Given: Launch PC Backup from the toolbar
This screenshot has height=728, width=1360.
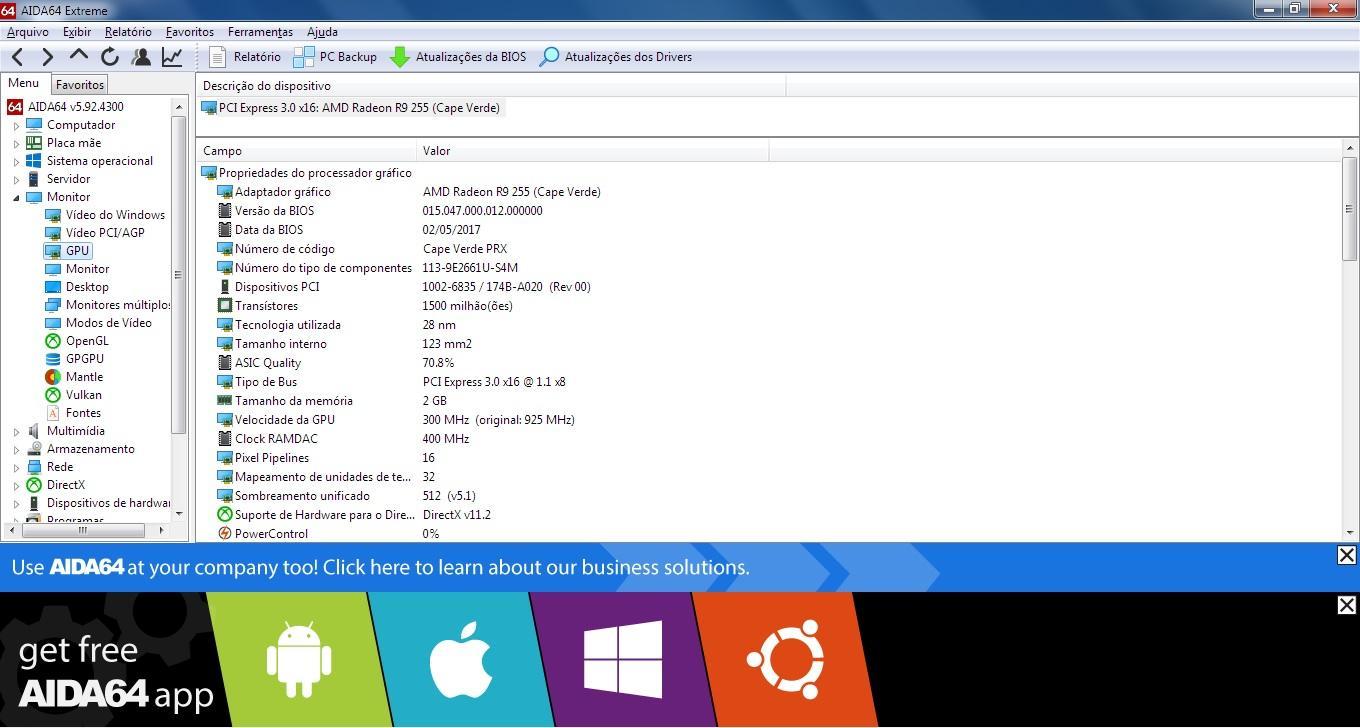Looking at the screenshot, I should [x=335, y=57].
